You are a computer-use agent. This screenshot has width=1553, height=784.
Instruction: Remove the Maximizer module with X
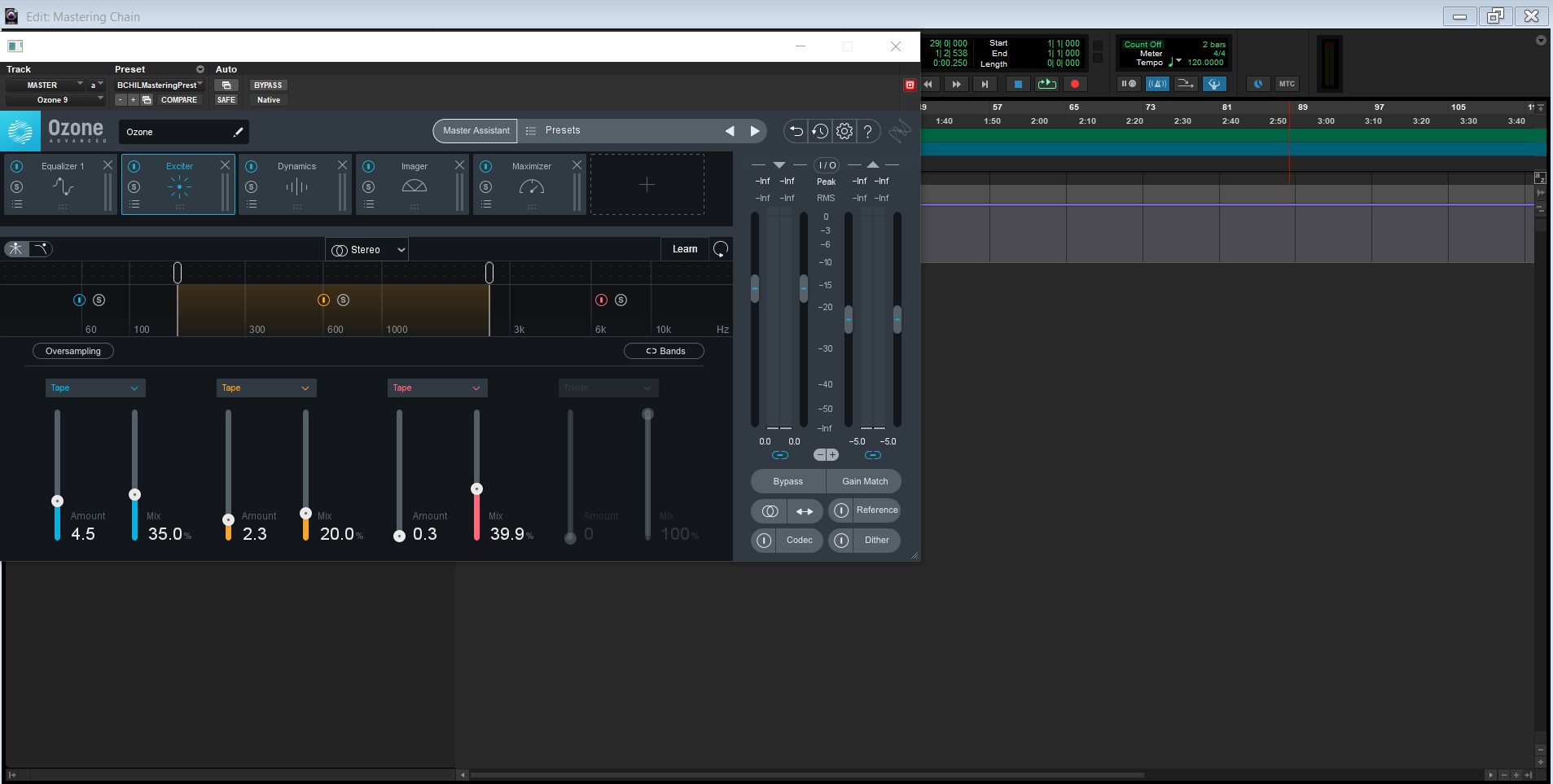(x=577, y=165)
